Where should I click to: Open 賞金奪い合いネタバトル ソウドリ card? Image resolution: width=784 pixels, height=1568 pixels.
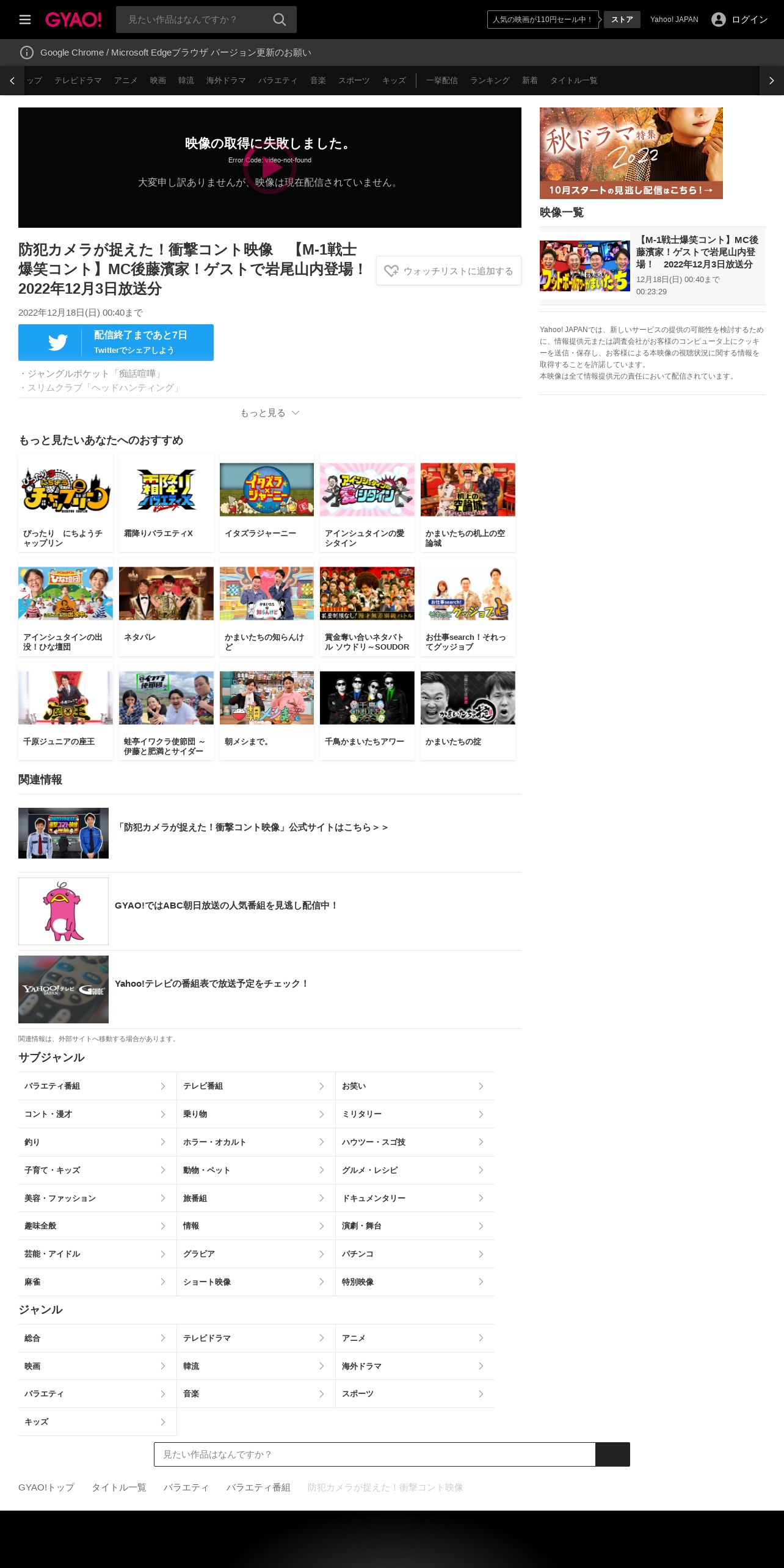point(367,607)
